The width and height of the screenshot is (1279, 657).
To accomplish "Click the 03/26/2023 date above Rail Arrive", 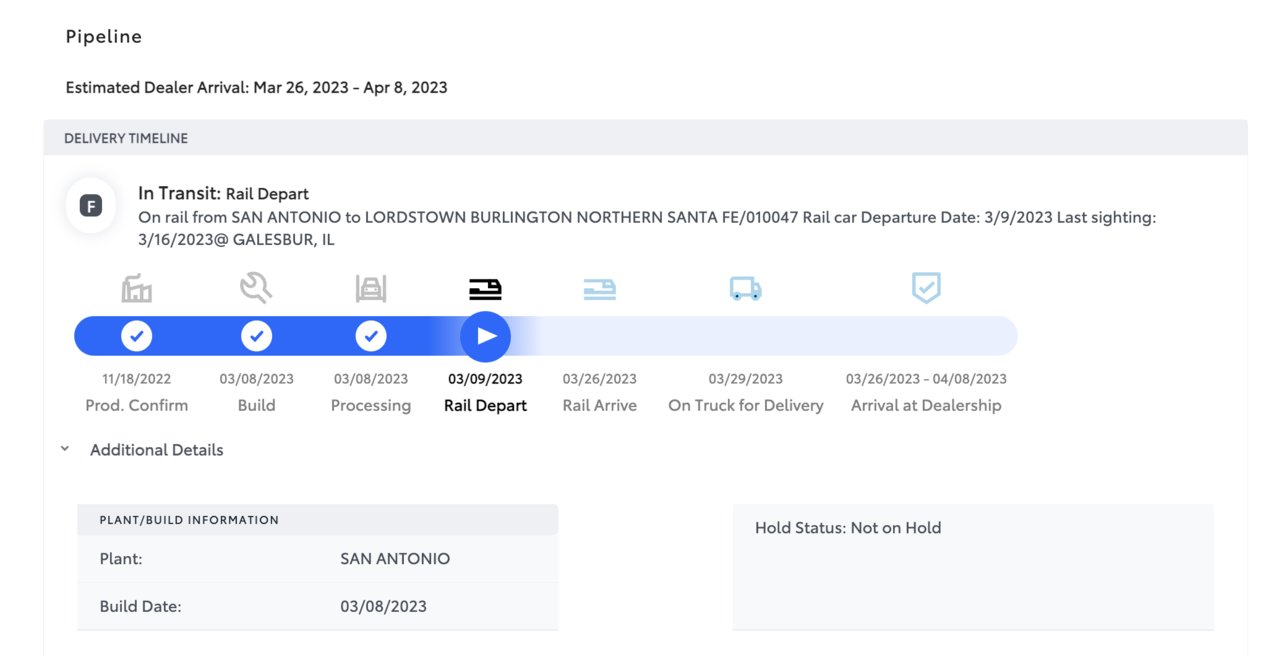I will 600,379.
